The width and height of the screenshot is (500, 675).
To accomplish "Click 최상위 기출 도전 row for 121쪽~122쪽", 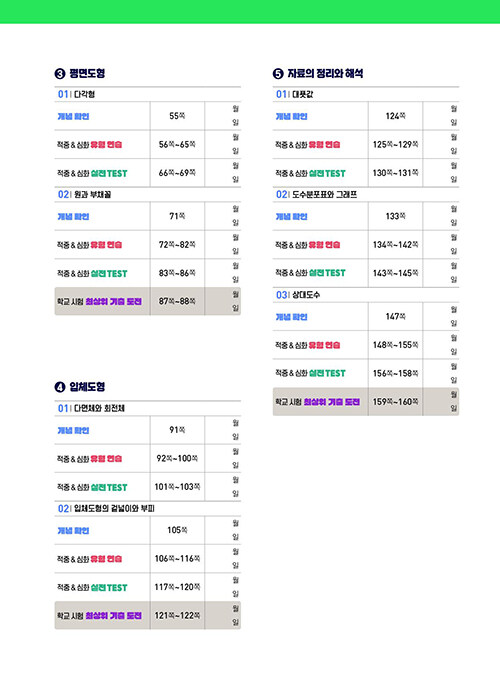I will (148, 616).
